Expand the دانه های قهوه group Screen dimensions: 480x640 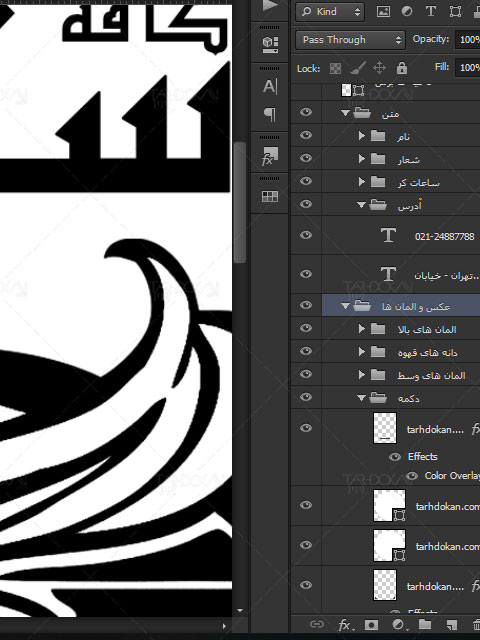362,351
